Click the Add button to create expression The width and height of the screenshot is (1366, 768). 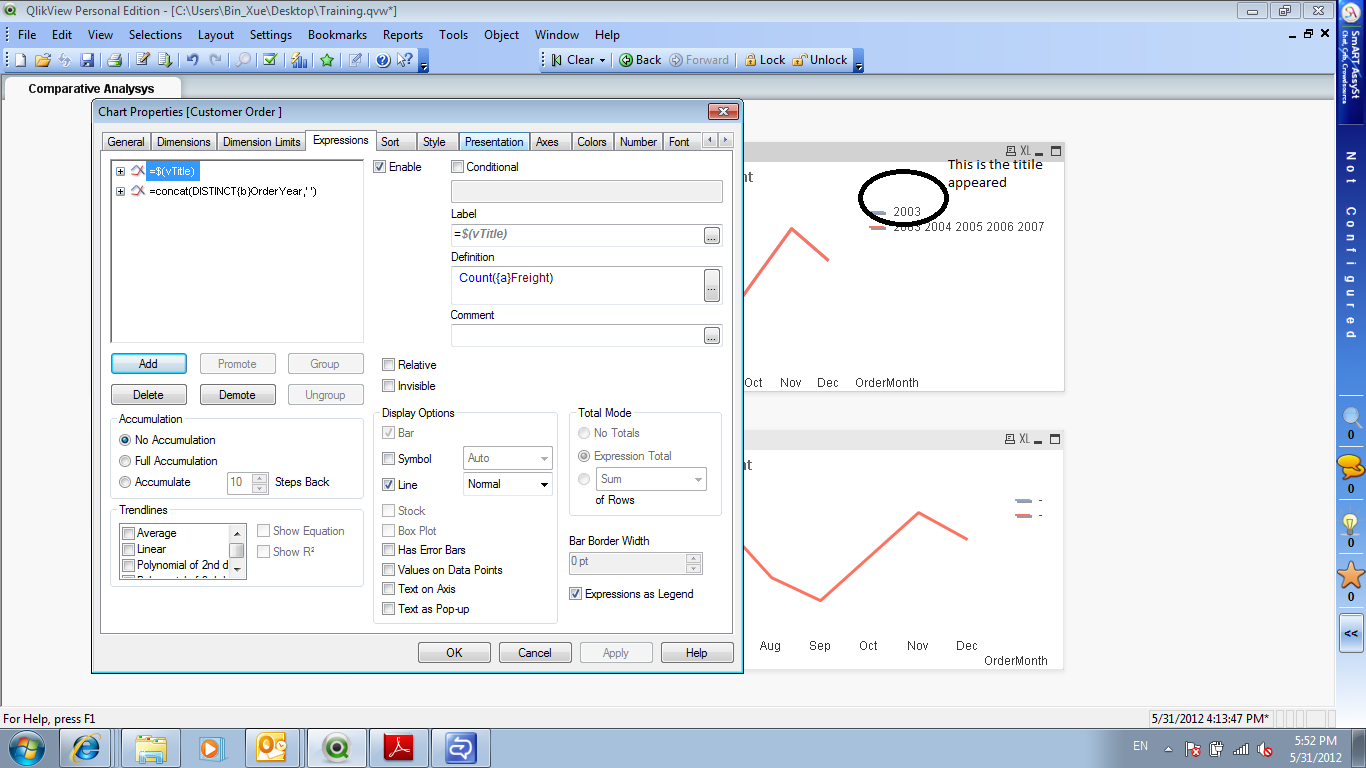coord(148,363)
